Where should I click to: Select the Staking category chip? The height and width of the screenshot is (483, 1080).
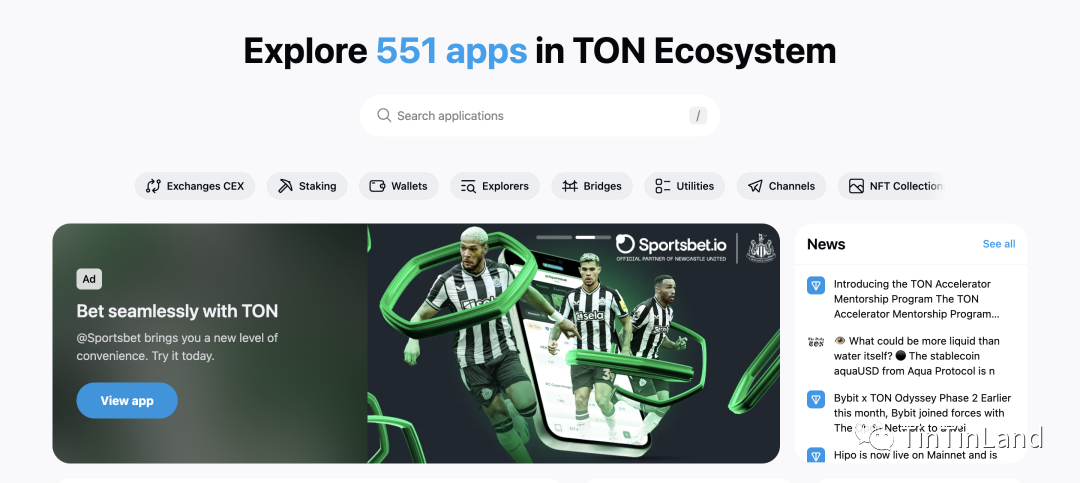click(x=307, y=186)
